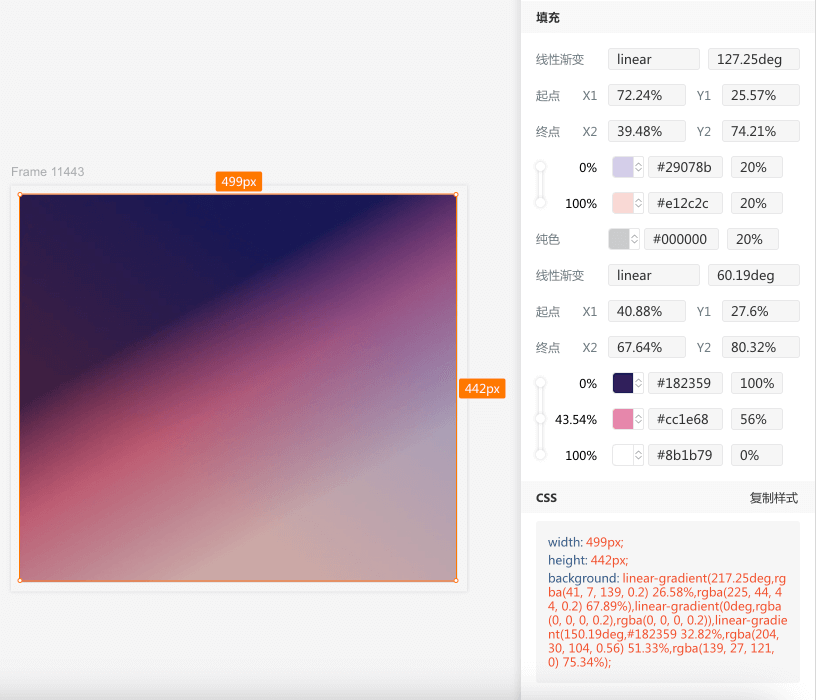Select the Frame 11443 label
The image size is (816, 700).
click(47, 172)
